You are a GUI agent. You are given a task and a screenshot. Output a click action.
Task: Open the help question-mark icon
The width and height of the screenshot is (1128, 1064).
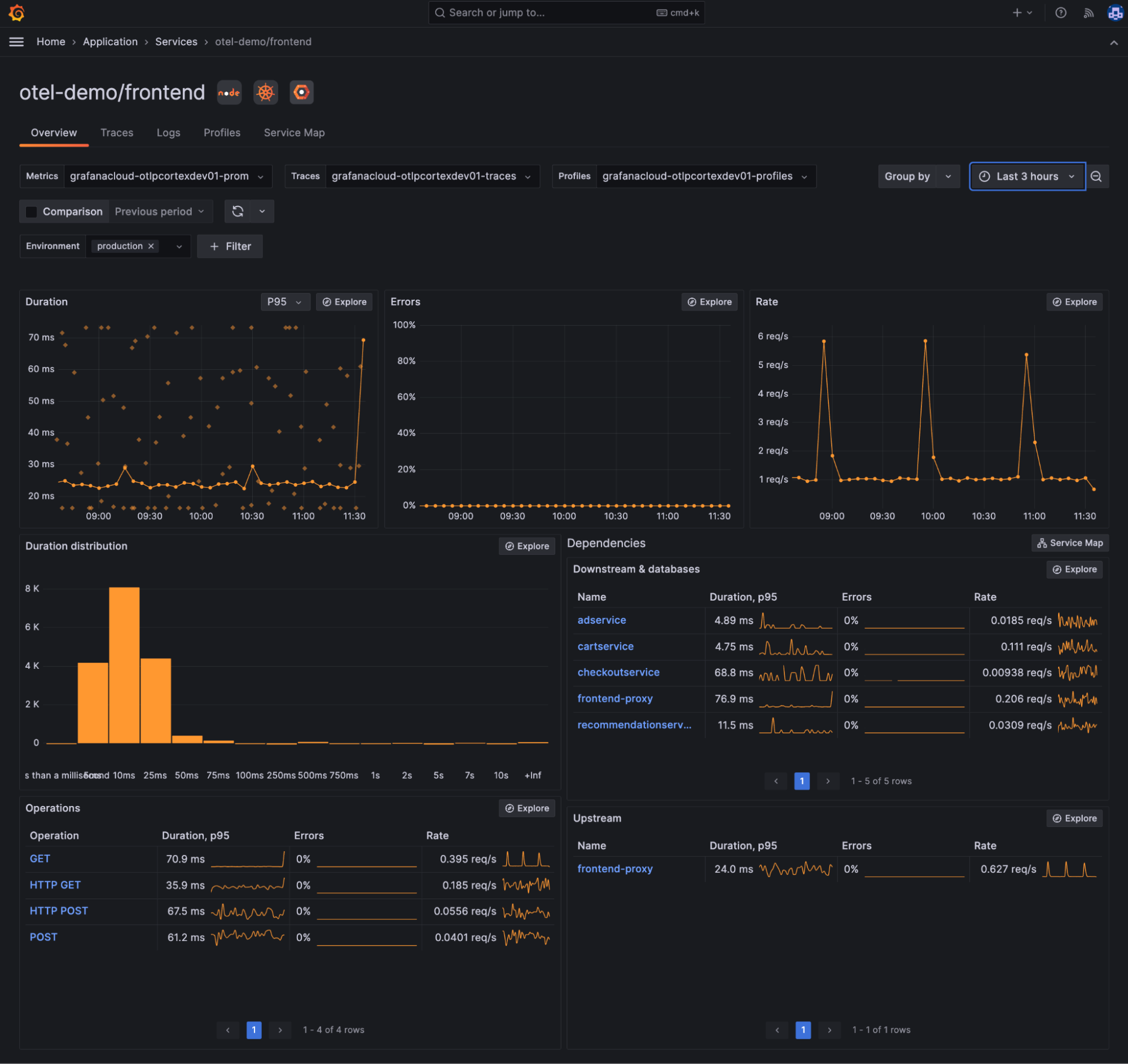point(1060,12)
